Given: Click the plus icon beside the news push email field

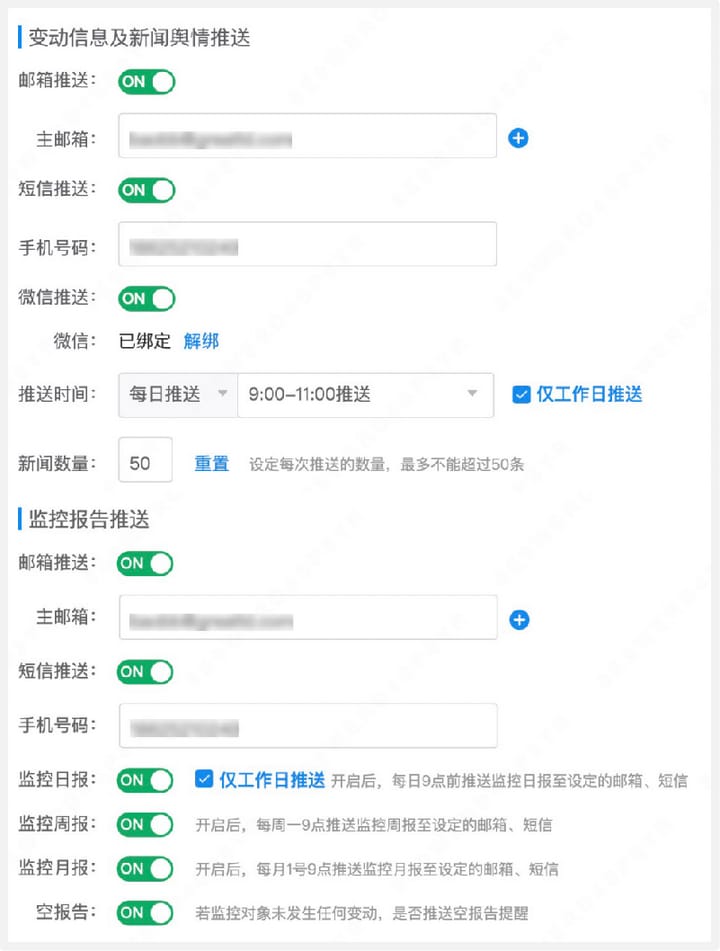Looking at the screenshot, I should (x=518, y=138).
